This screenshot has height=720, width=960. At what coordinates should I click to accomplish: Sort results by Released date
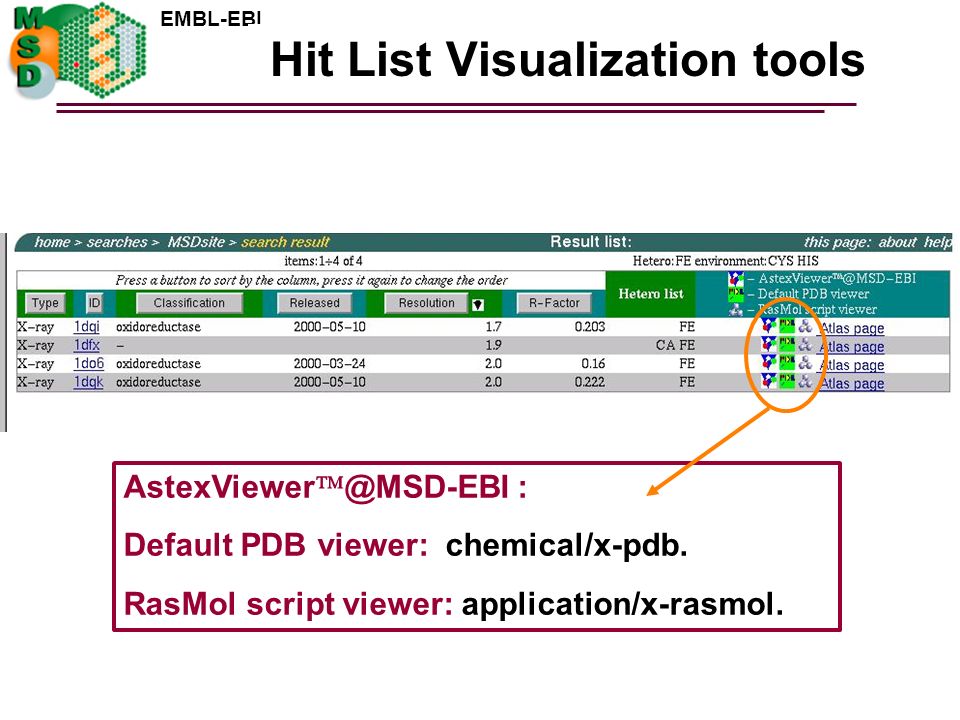pos(315,303)
